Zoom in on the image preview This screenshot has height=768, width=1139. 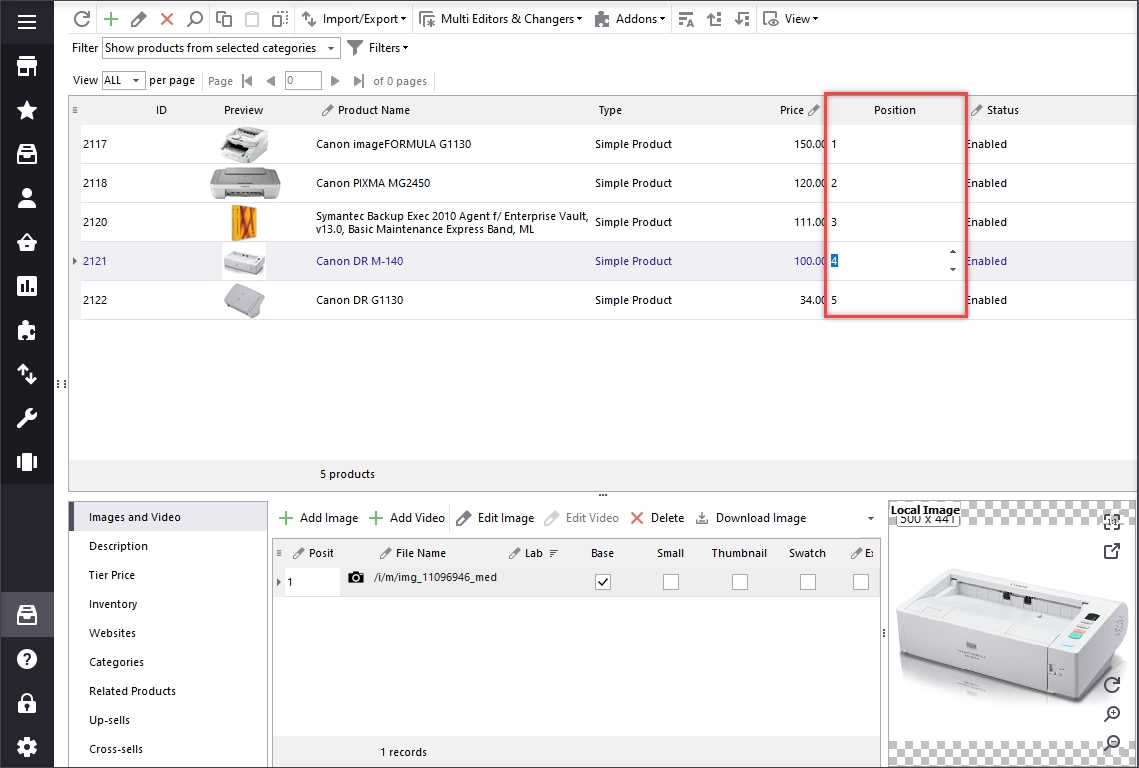(x=1111, y=714)
